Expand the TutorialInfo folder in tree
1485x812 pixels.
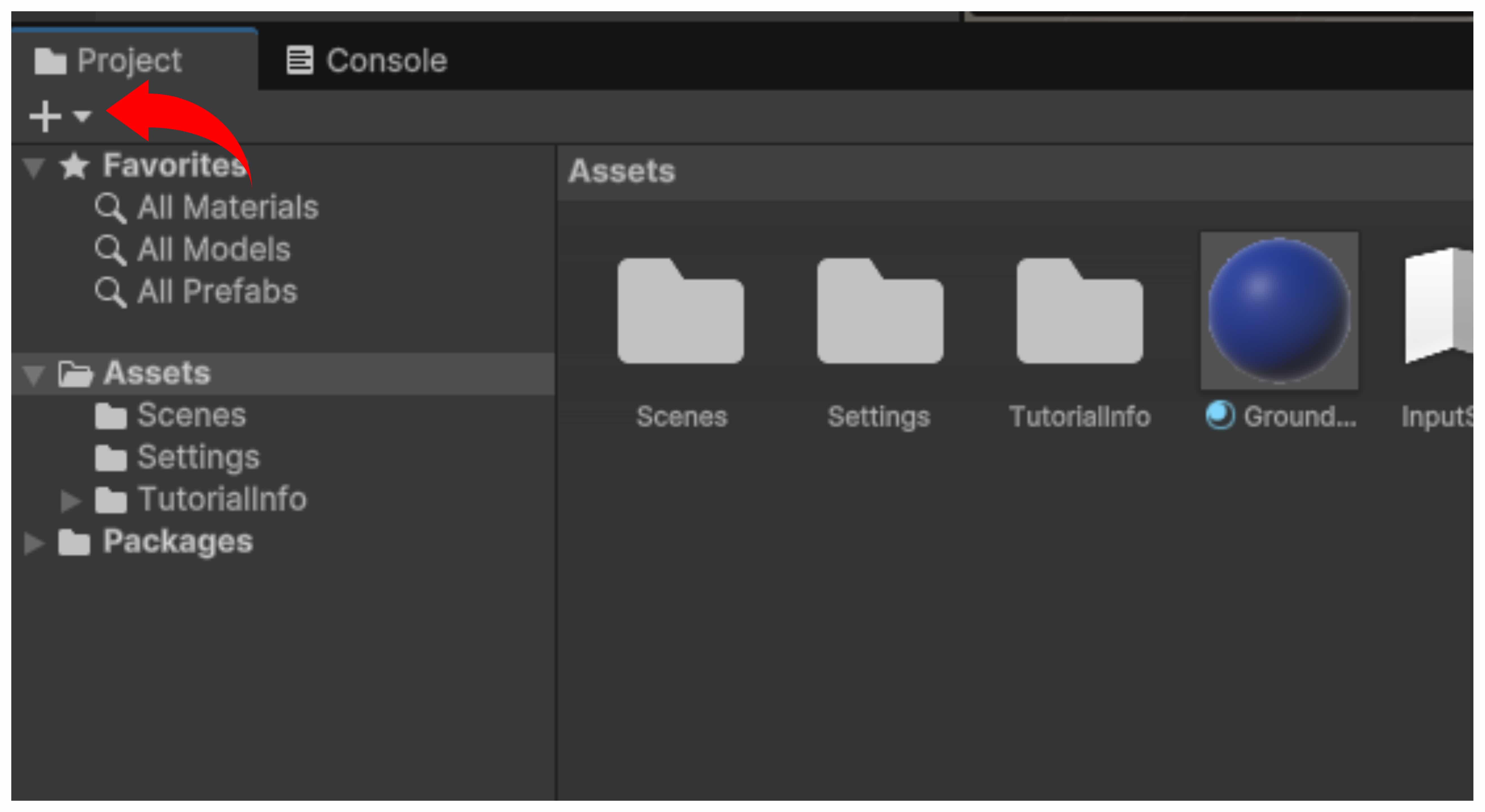click(x=70, y=500)
